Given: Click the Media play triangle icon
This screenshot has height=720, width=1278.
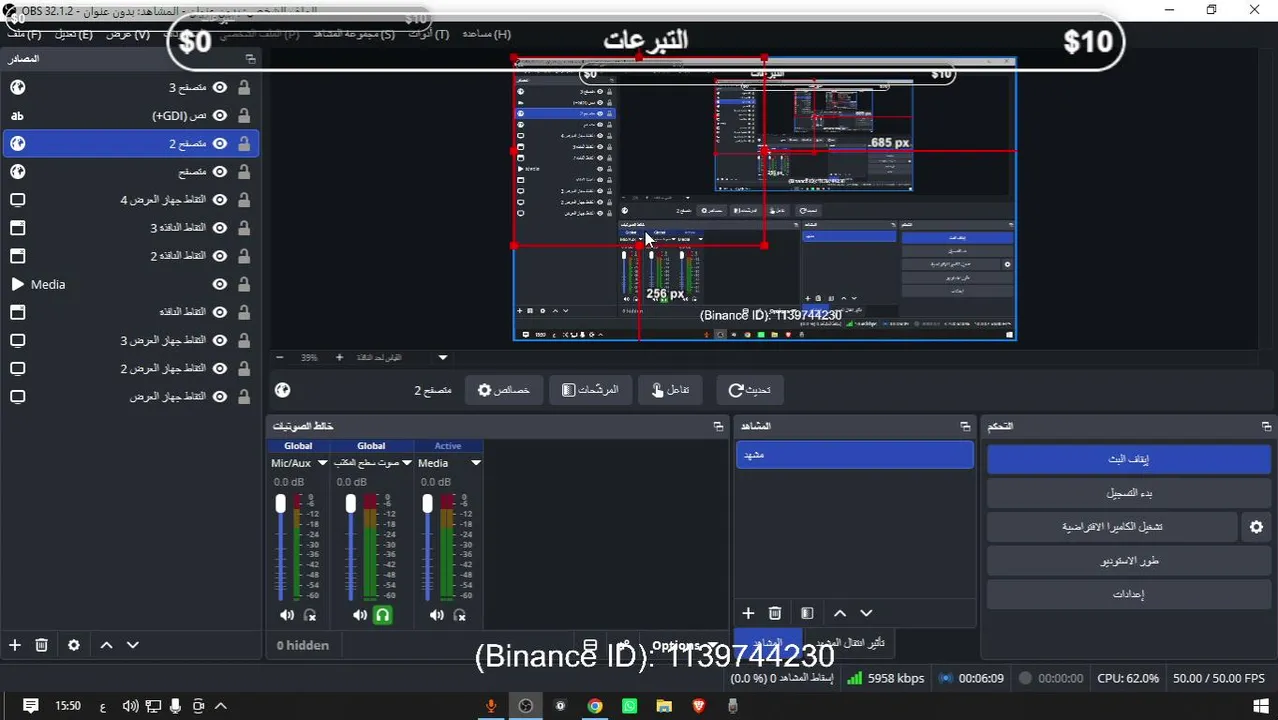Looking at the screenshot, I should coord(17,284).
